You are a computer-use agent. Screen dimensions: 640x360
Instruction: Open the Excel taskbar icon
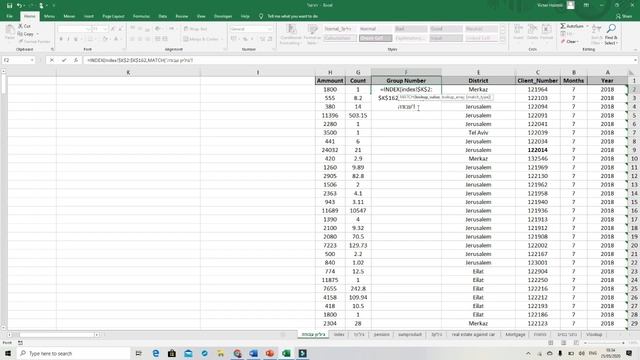pyautogui.click(x=286, y=353)
